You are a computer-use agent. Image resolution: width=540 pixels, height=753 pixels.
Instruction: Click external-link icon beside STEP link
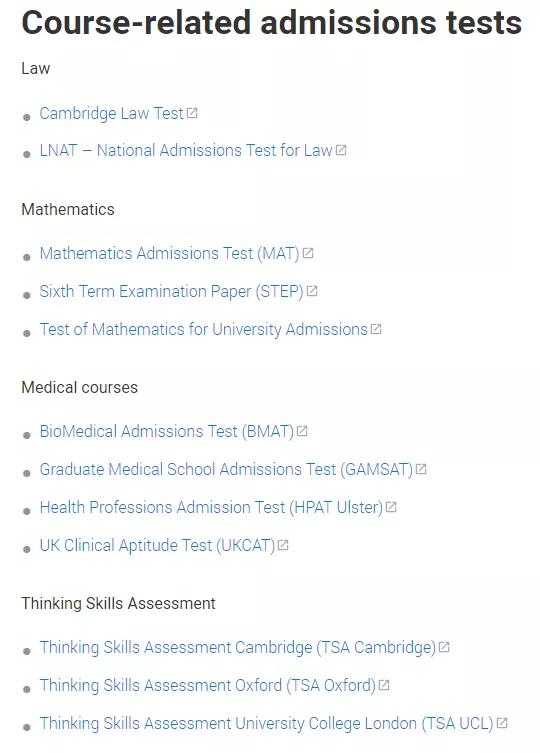click(312, 291)
